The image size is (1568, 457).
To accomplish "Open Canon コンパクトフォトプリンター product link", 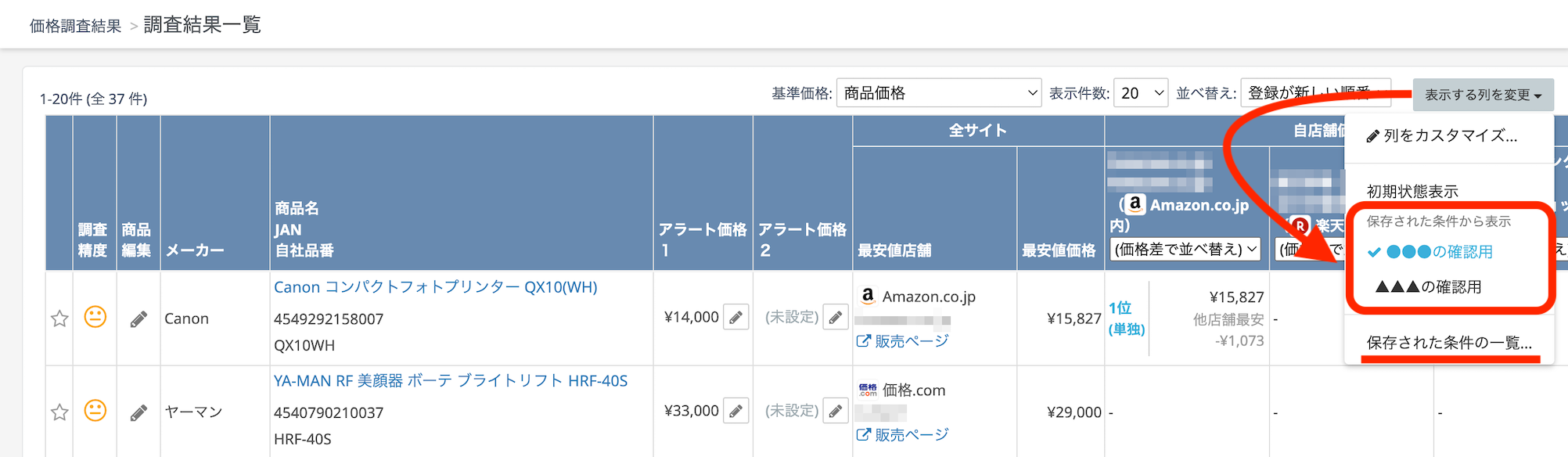I will pos(435,287).
